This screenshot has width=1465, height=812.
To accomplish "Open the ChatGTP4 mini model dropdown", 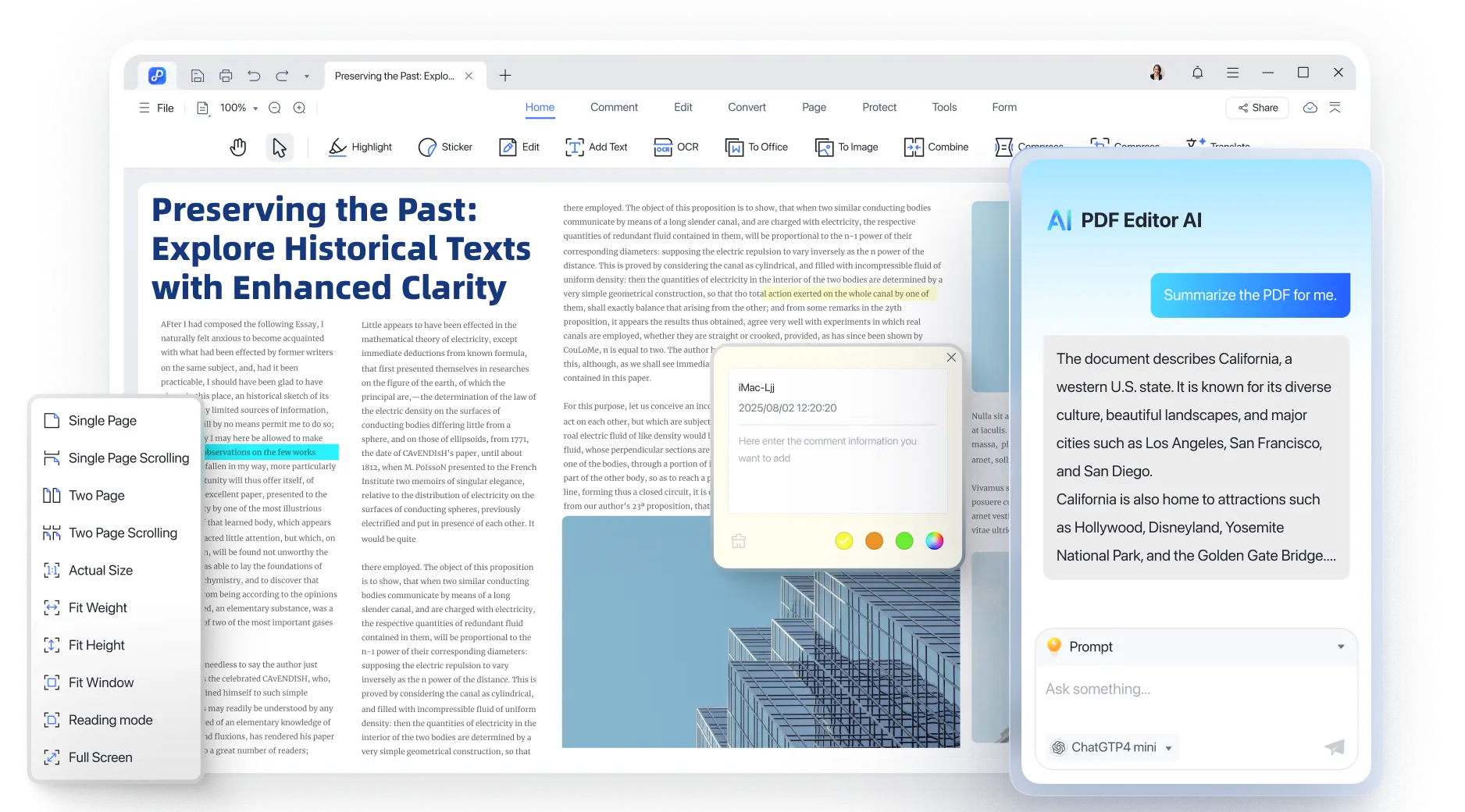I will click(x=1114, y=748).
